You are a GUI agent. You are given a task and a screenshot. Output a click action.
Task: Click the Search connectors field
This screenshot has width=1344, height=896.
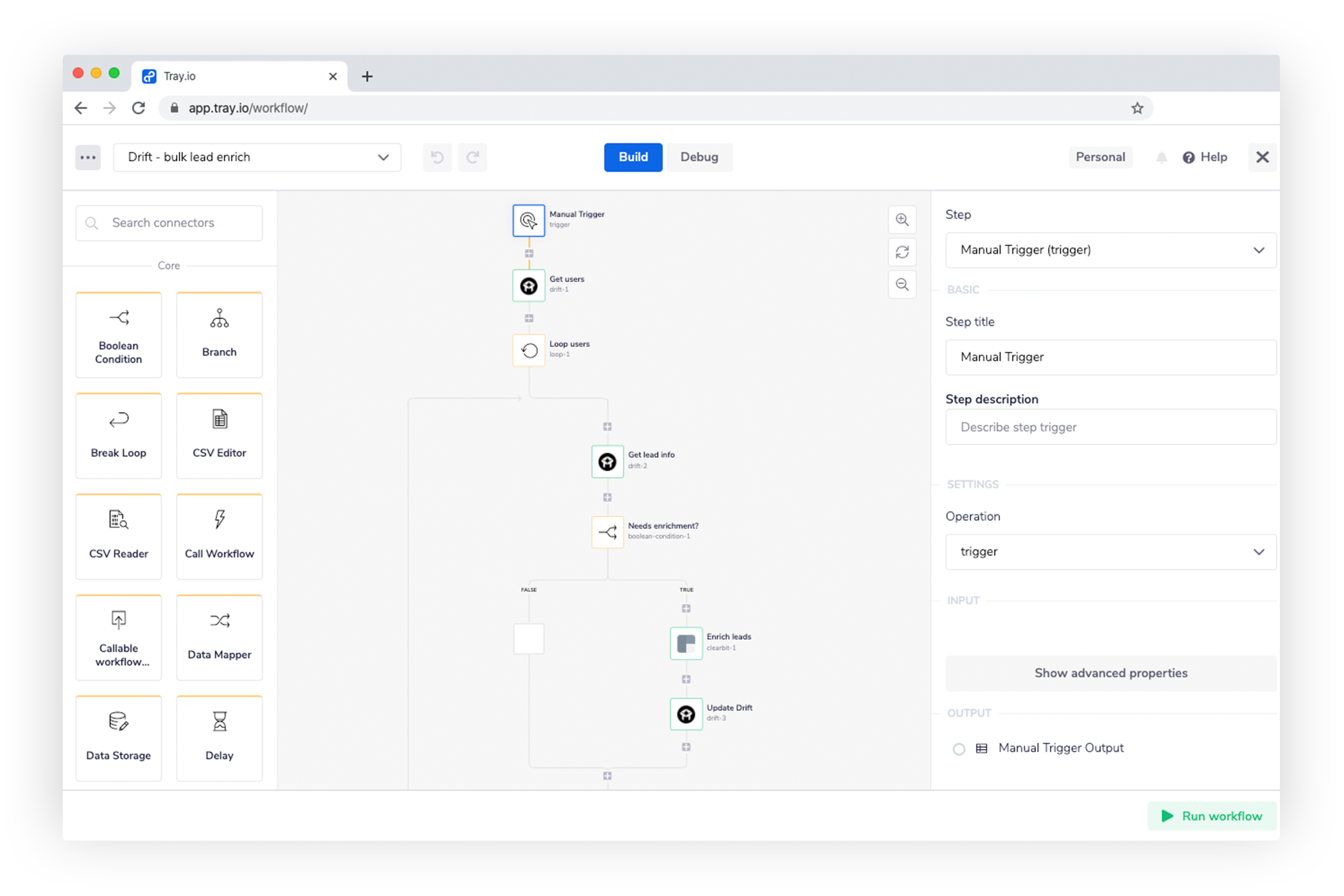tap(169, 223)
